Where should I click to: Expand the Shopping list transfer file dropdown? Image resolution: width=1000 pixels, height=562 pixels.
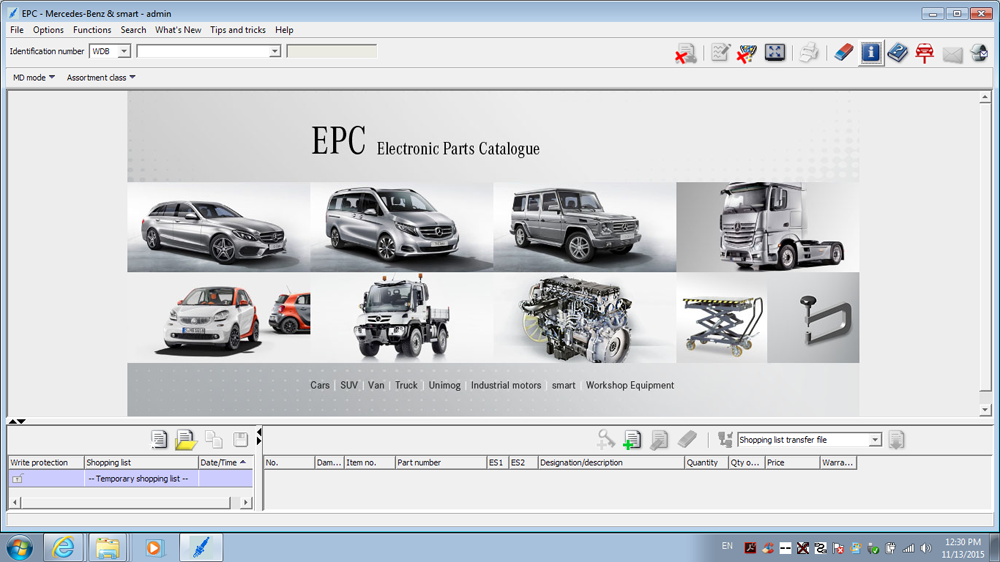[875, 440]
